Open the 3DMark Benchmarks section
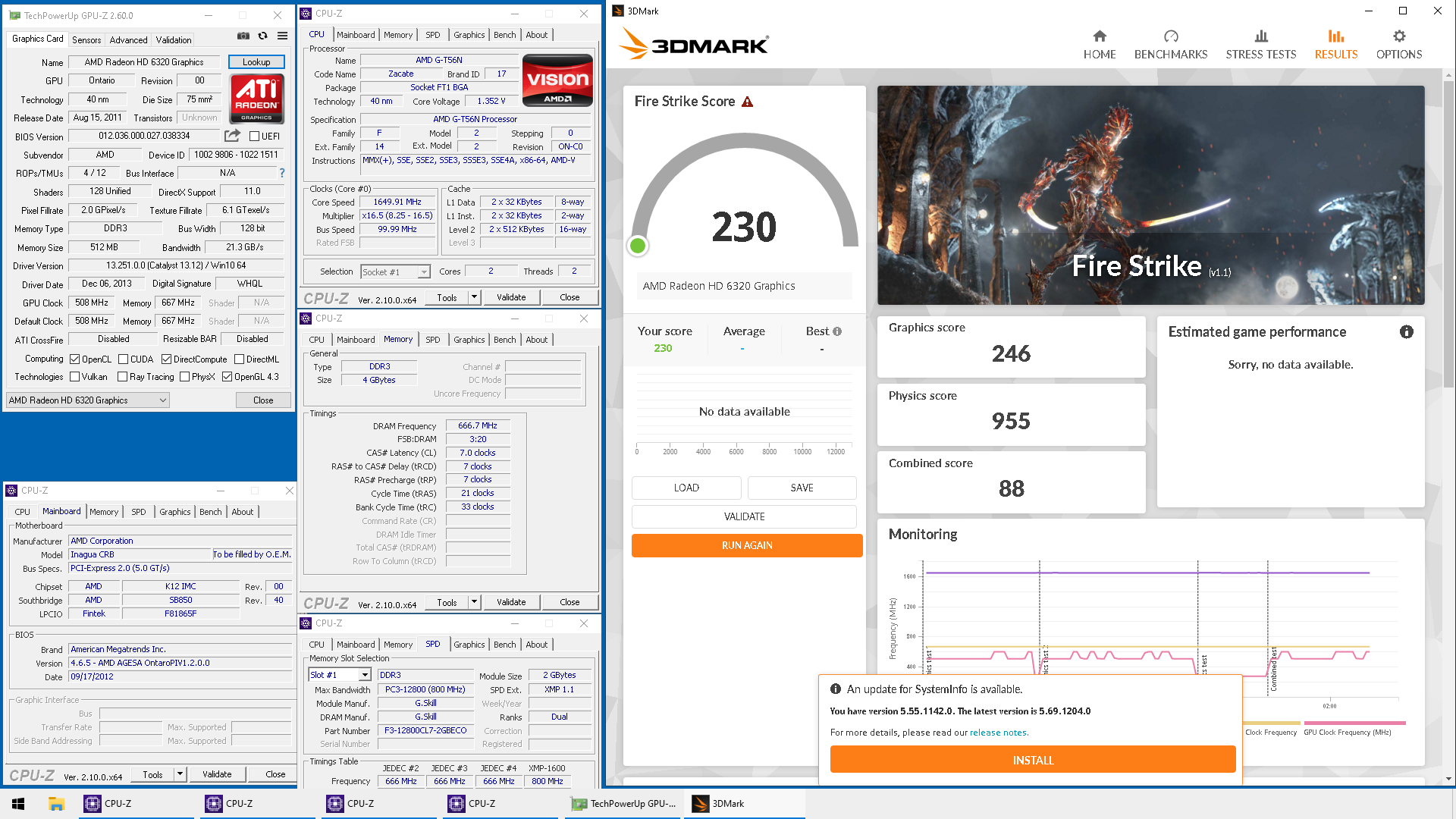Image resolution: width=1456 pixels, height=819 pixels. (x=1170, y=45)
